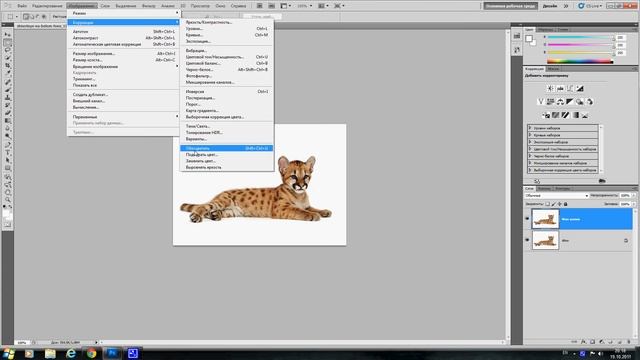
Task: Add a Gradient Map adjustment icon
Action: [575, 115]
